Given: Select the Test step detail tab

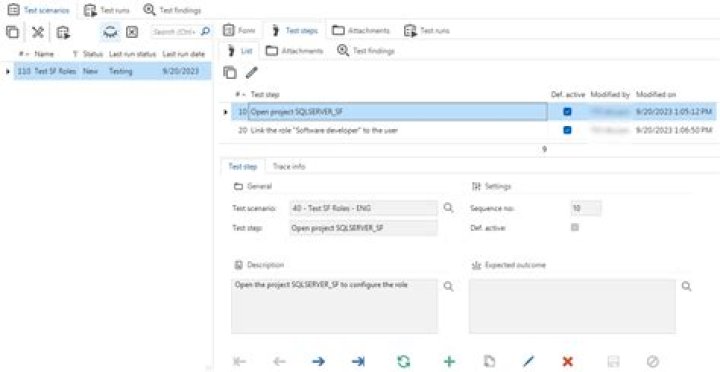Looking at the screenshot, I should pyautogui.click(x=243, y=166).
